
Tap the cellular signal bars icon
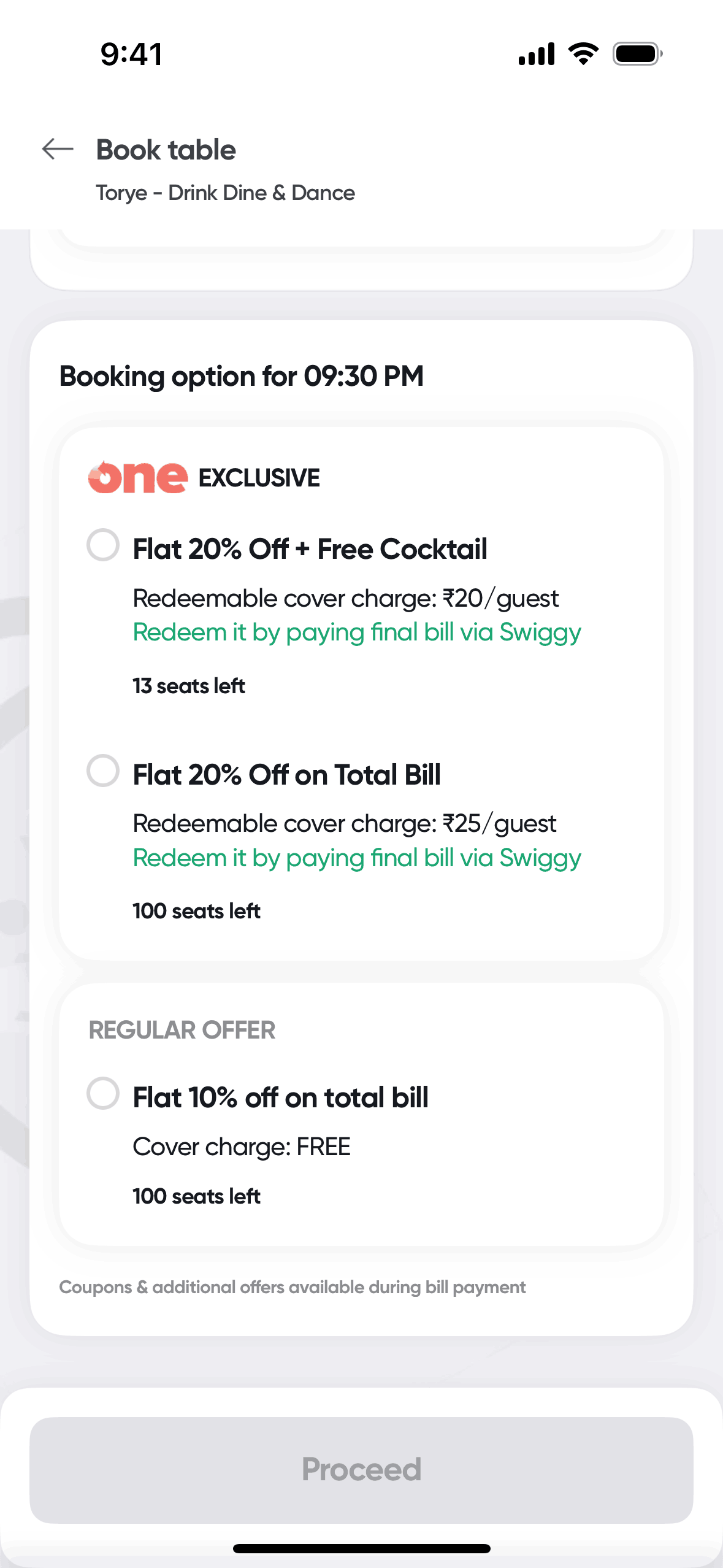coord(537,54)
